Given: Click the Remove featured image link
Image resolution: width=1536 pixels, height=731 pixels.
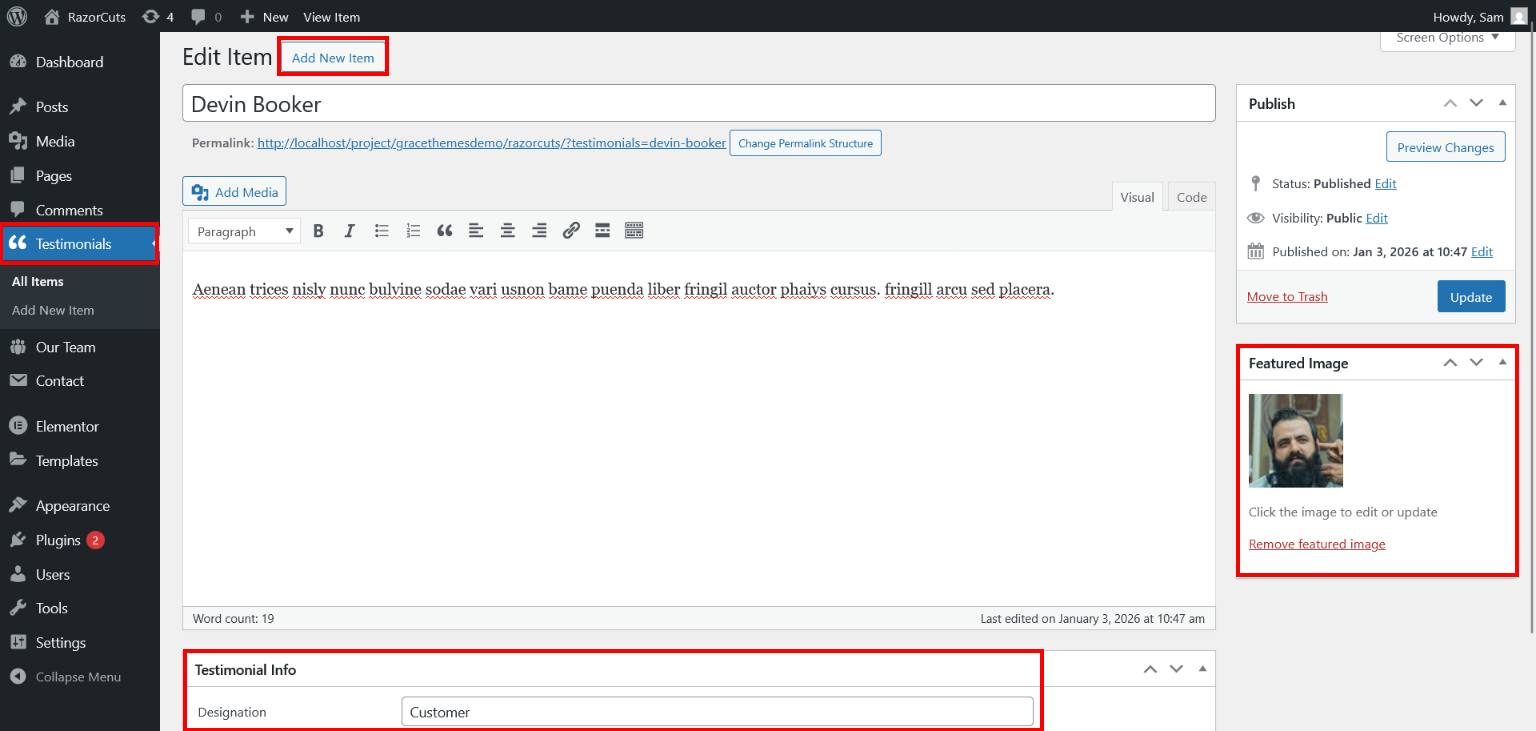Looking at the screenshot, I should click(x=1317, y=544).
